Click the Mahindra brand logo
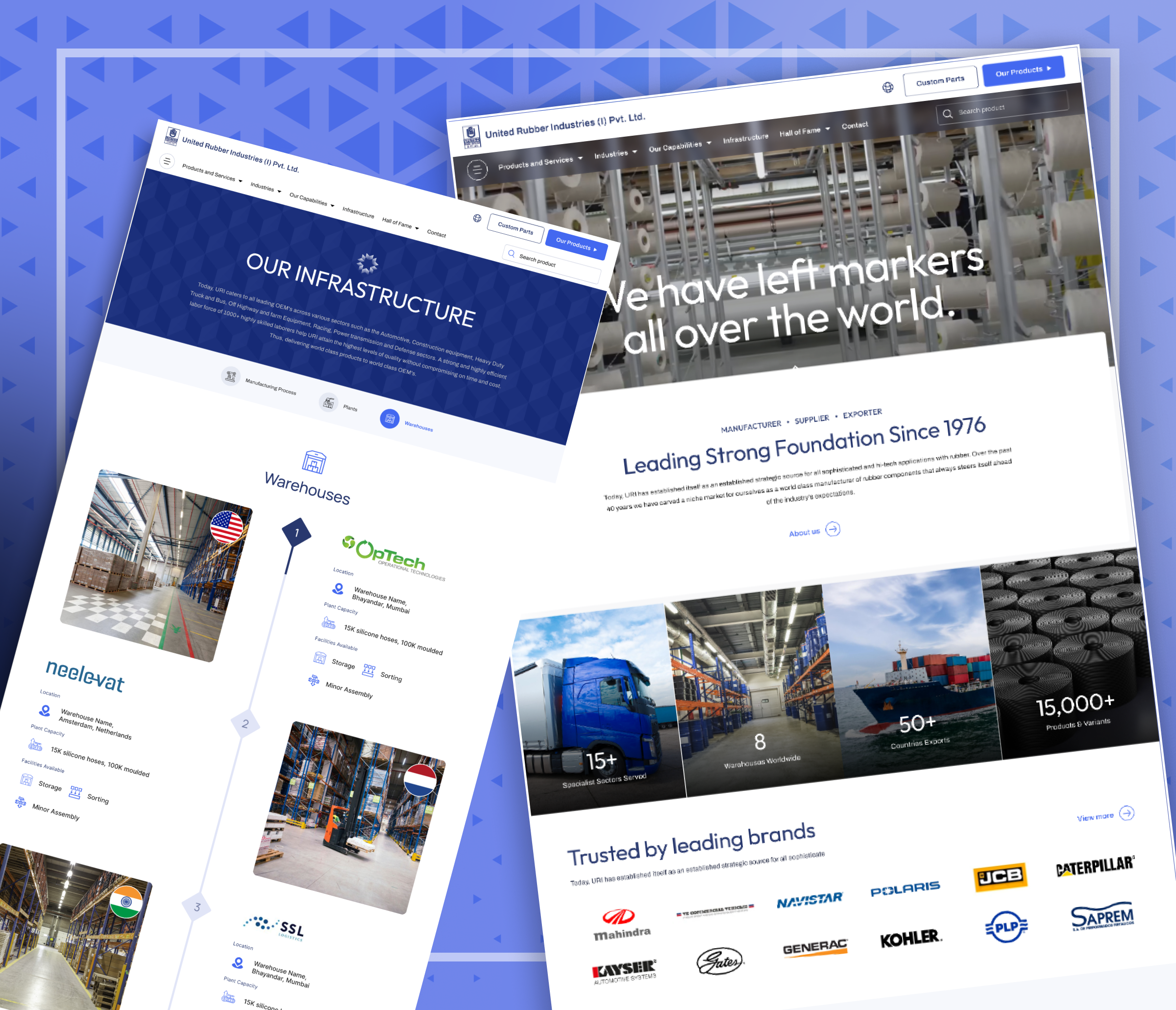This screenshot has height=1010, width=1176. [621, 924]
